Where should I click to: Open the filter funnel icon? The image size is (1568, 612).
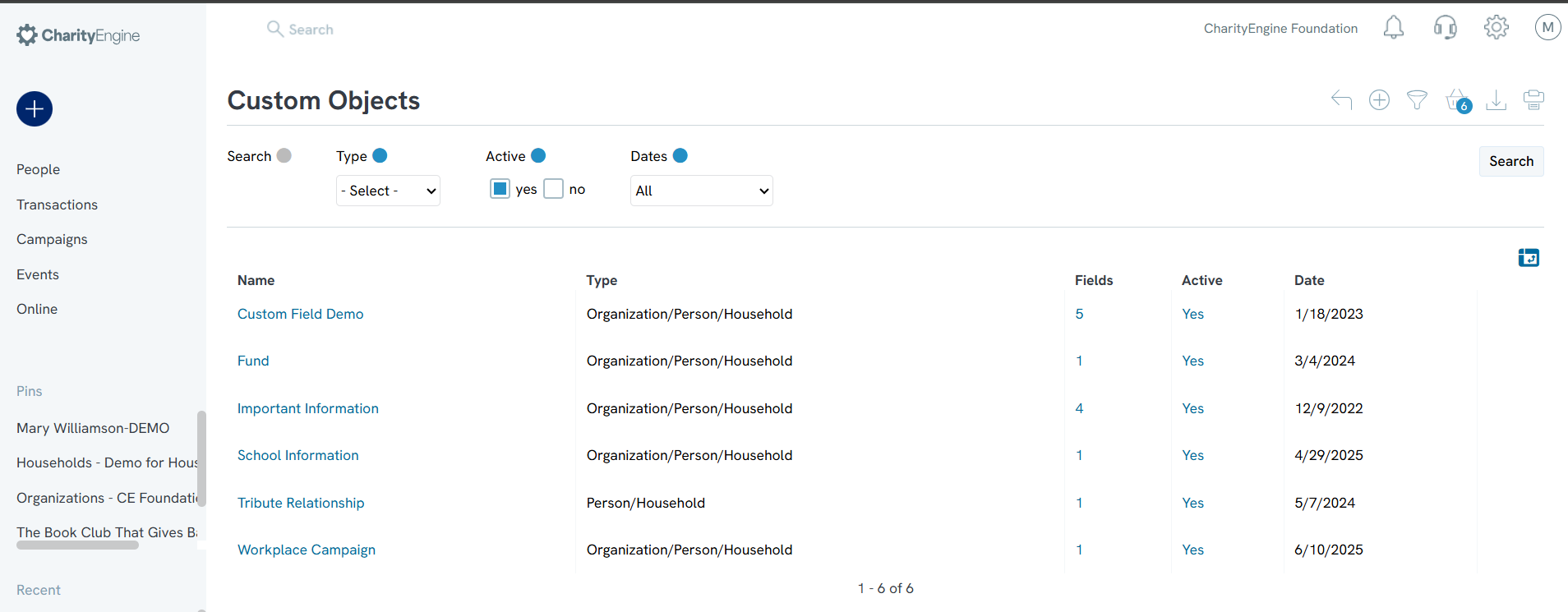tap(1417, 100)
